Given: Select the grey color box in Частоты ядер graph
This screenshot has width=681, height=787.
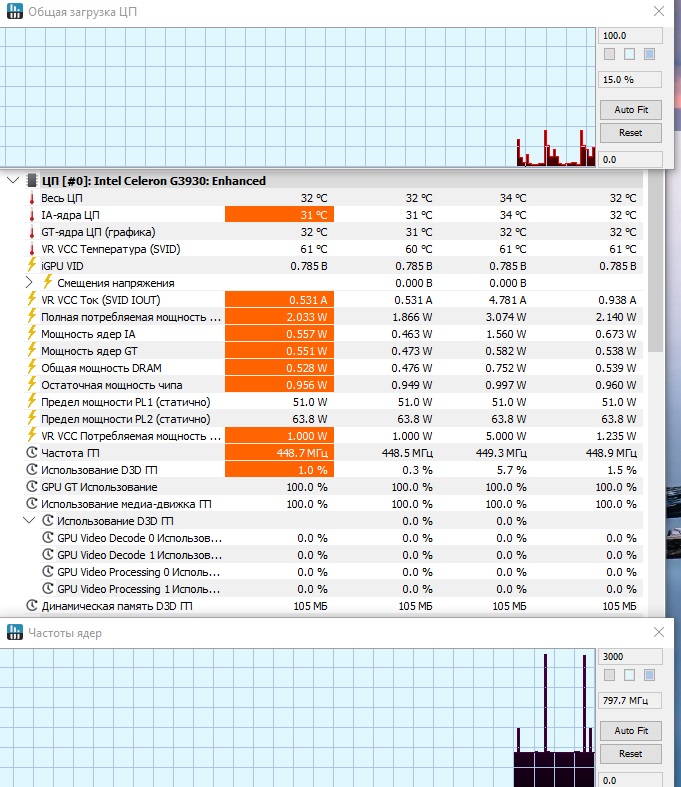Looking at the screenshot, I should pos(609,675).
